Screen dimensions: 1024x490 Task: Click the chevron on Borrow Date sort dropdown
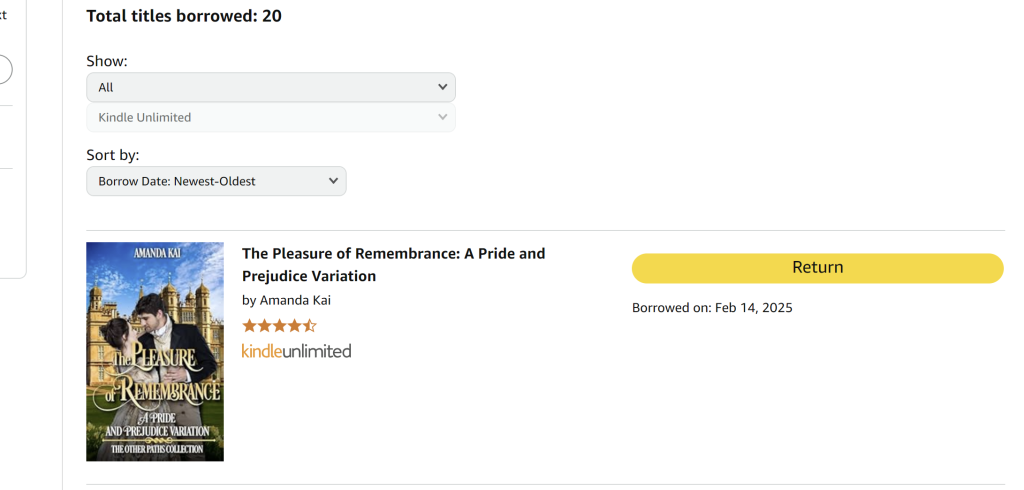(334, 181)
